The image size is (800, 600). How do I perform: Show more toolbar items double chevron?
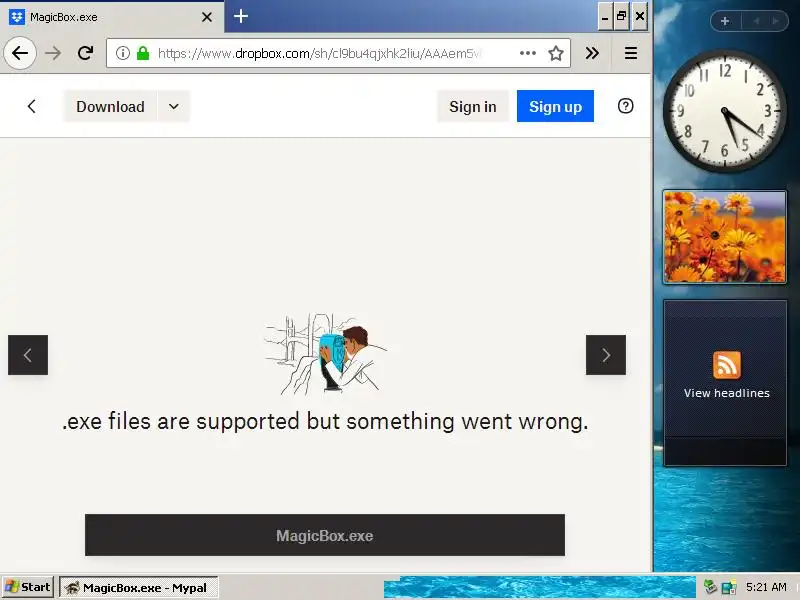592,53
